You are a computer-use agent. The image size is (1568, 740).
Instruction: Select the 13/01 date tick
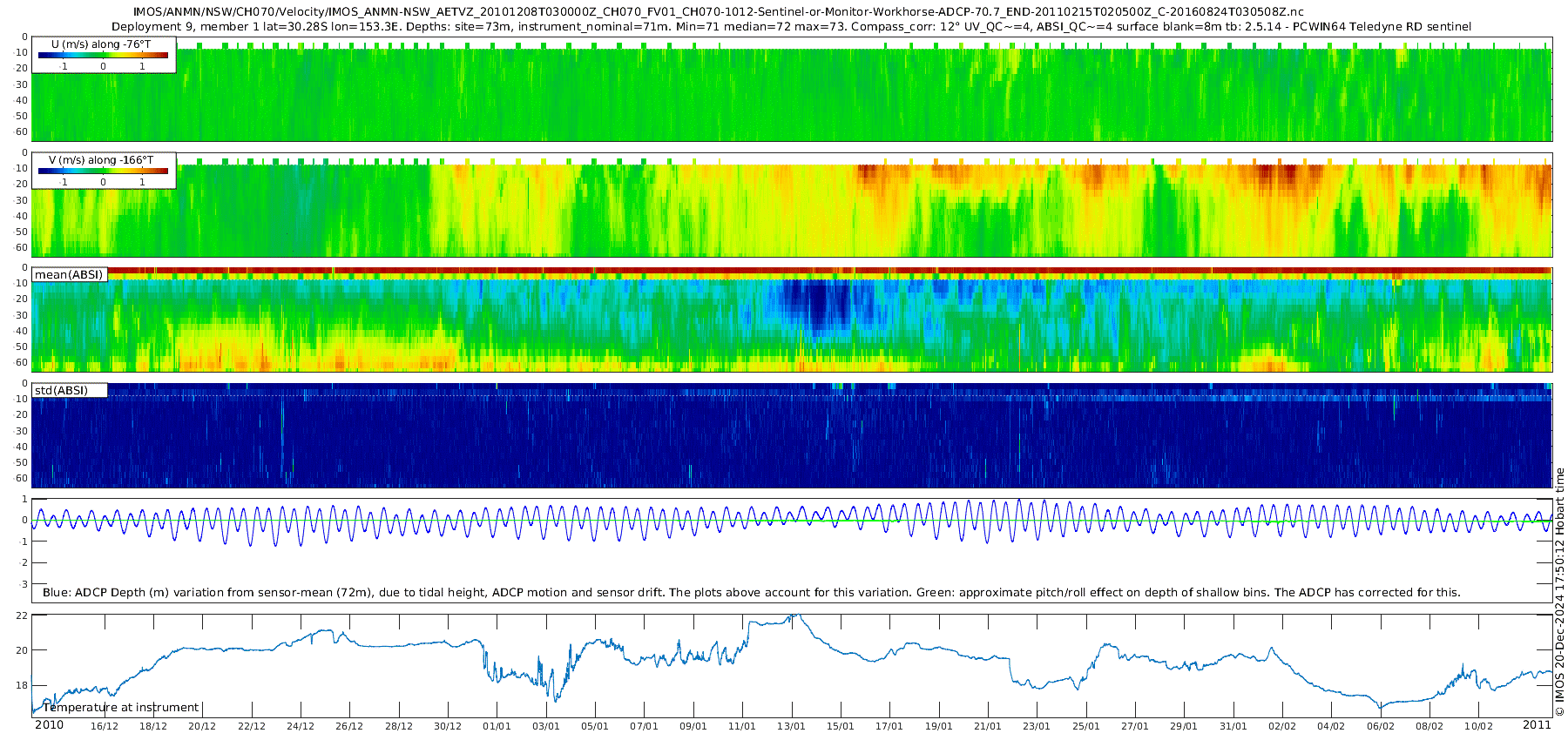pyautogui.click(x=791, y=726)
